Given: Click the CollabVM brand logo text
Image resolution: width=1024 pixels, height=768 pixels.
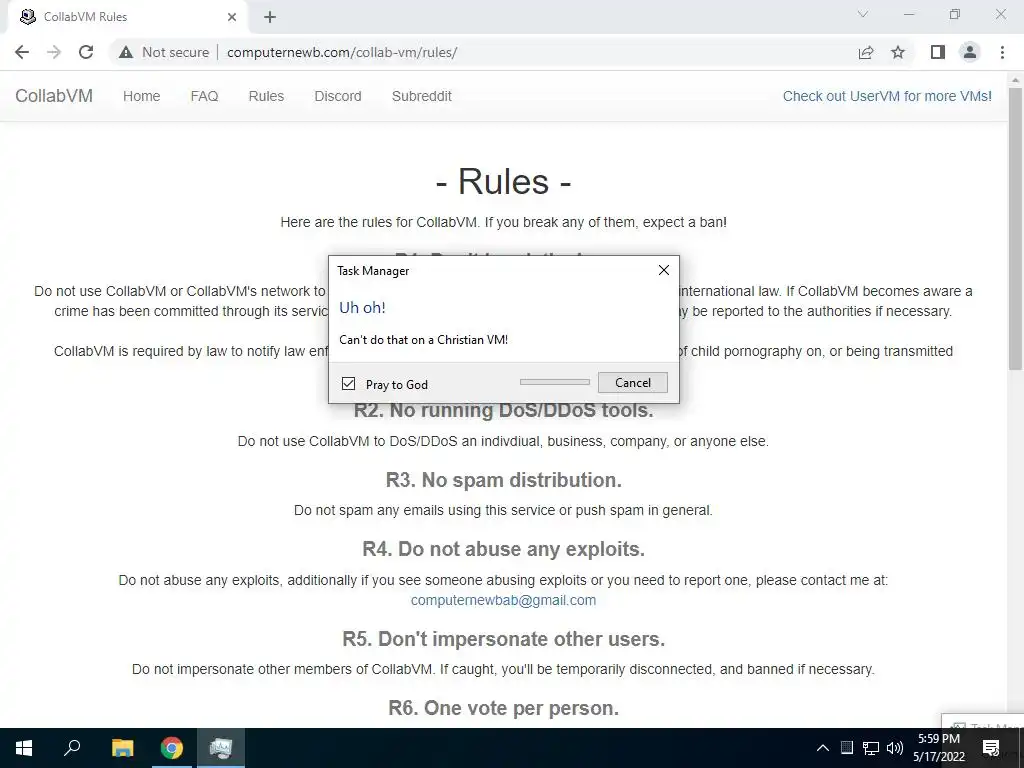Looking at the screenshot, I should (54, 96).
